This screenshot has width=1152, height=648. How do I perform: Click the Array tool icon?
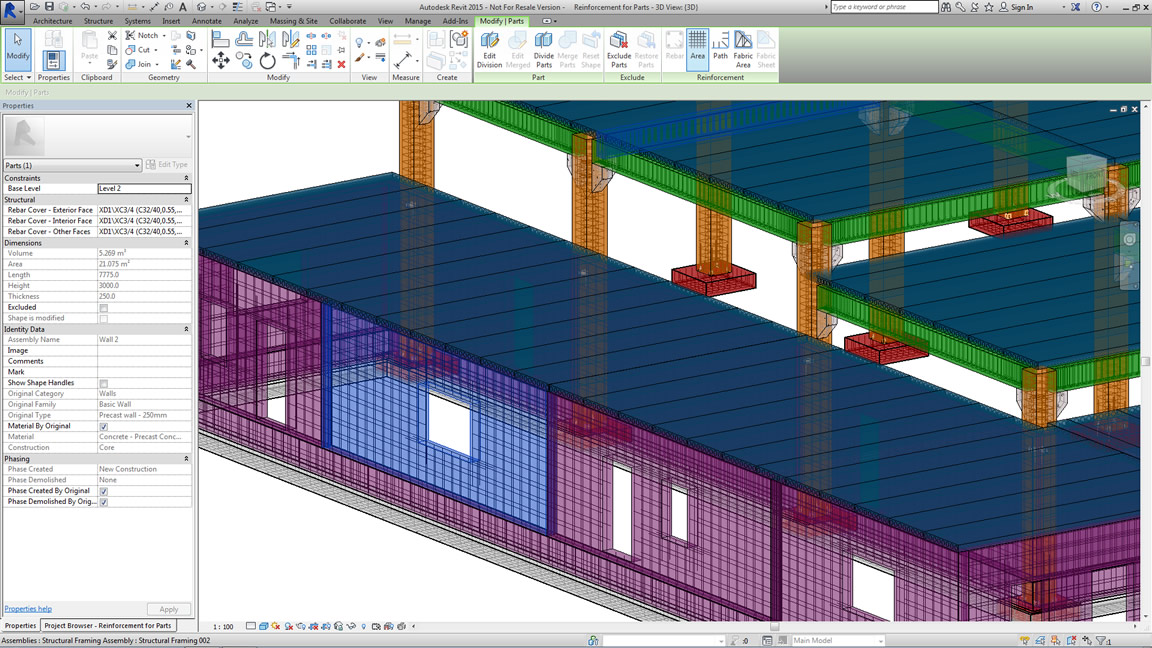click(312, 50)
